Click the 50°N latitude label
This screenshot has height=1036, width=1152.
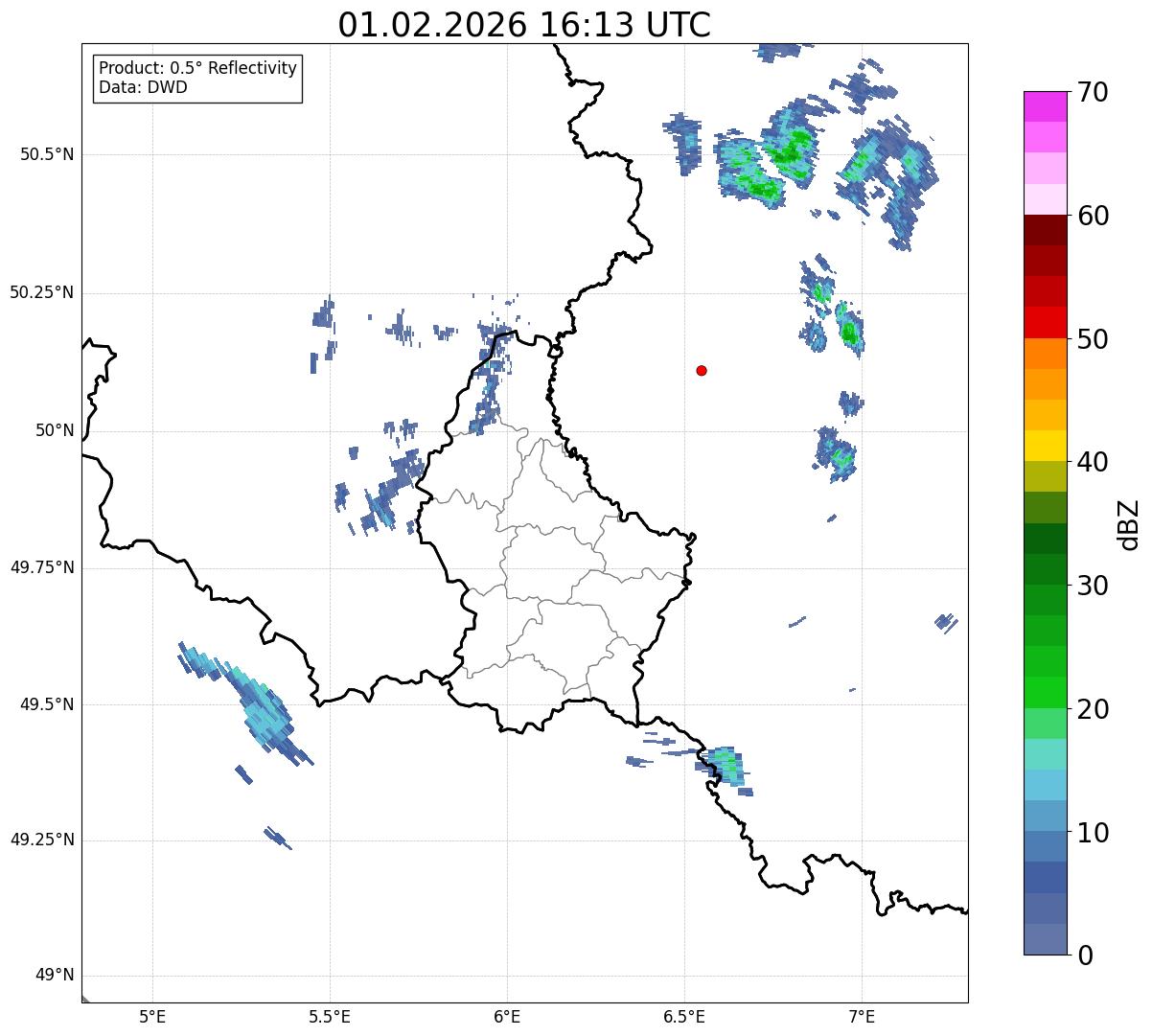coord(55,430)
